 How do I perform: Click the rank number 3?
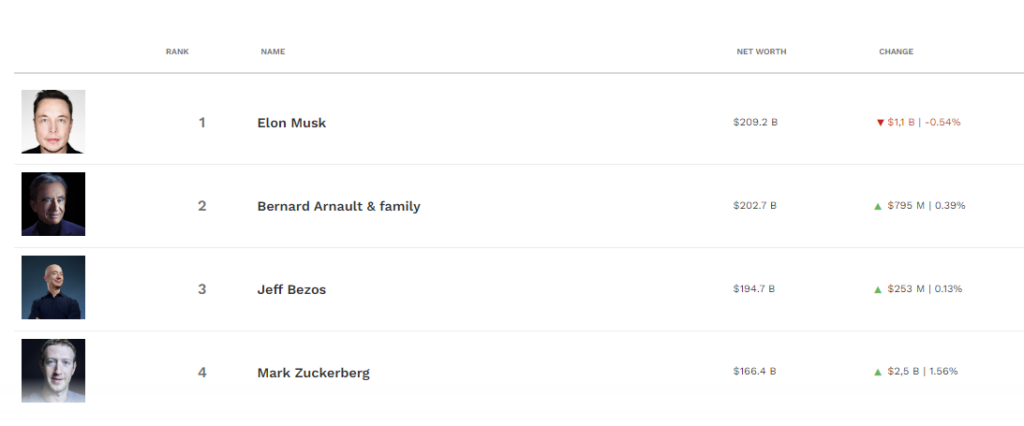click(202, 289)
